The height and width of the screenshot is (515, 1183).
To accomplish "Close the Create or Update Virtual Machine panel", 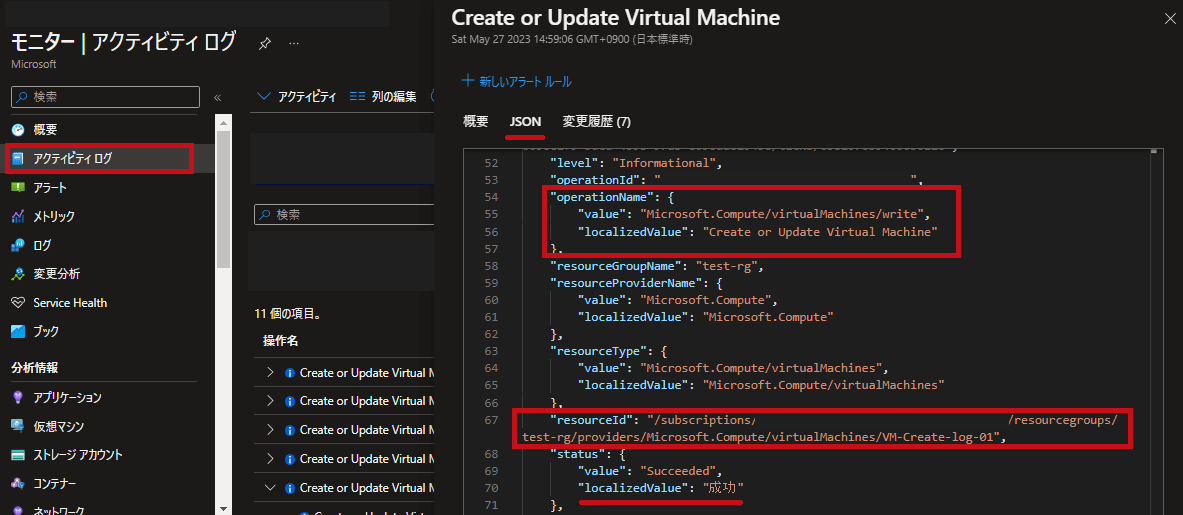I will click(1169, 20).
